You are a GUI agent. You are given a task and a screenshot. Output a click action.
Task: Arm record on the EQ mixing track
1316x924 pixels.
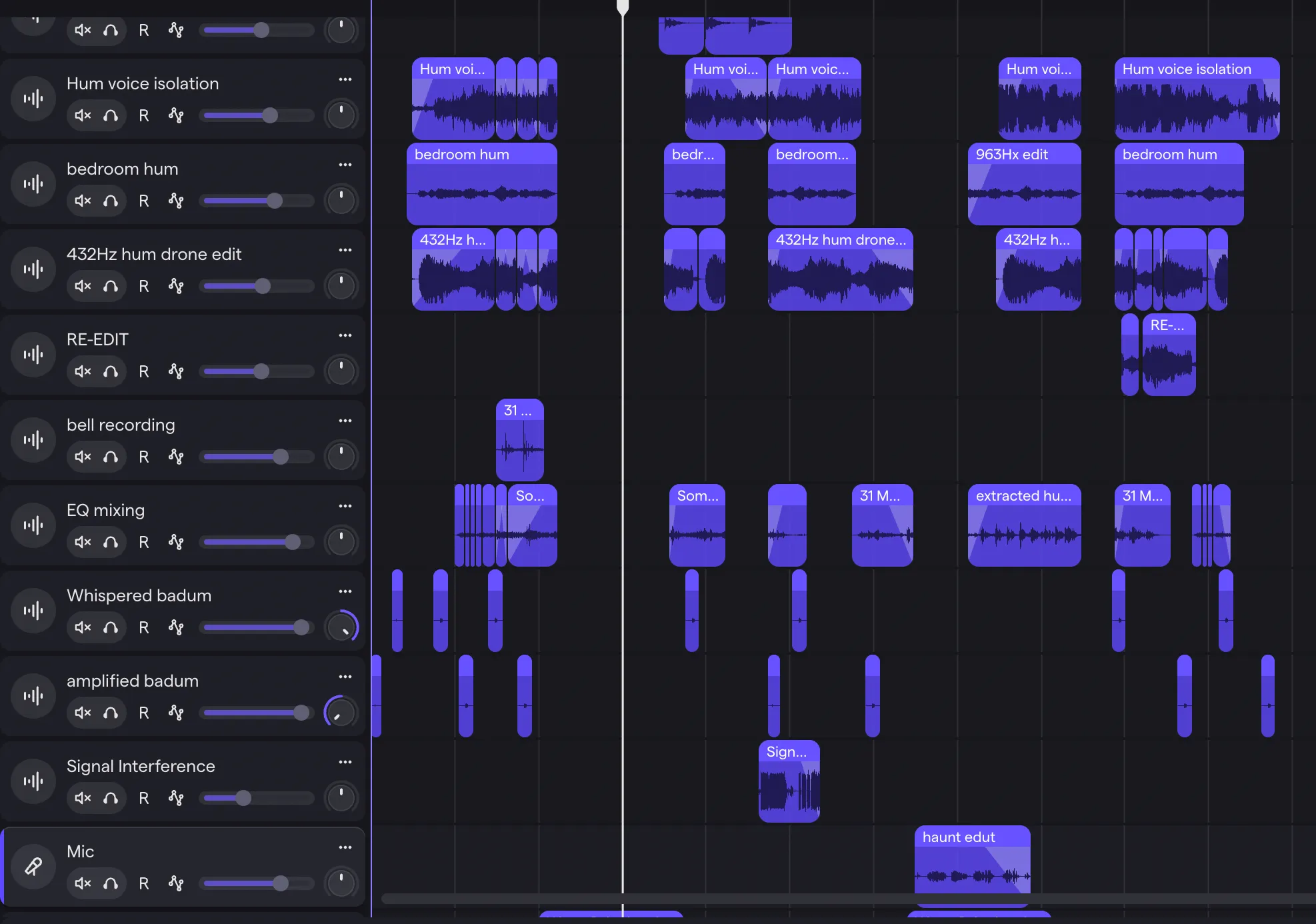point(143,542)
